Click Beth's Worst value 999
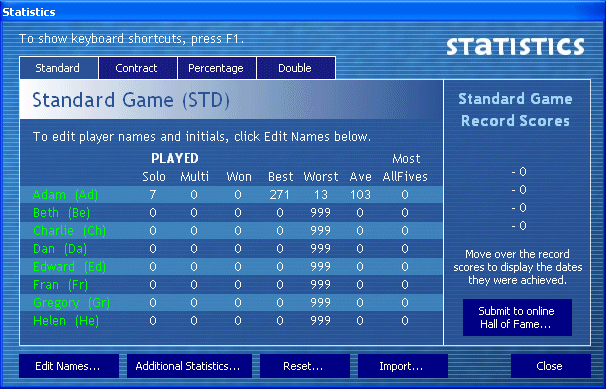The height and width of the screenshot is (389, 606). click(x=320, y=213)
